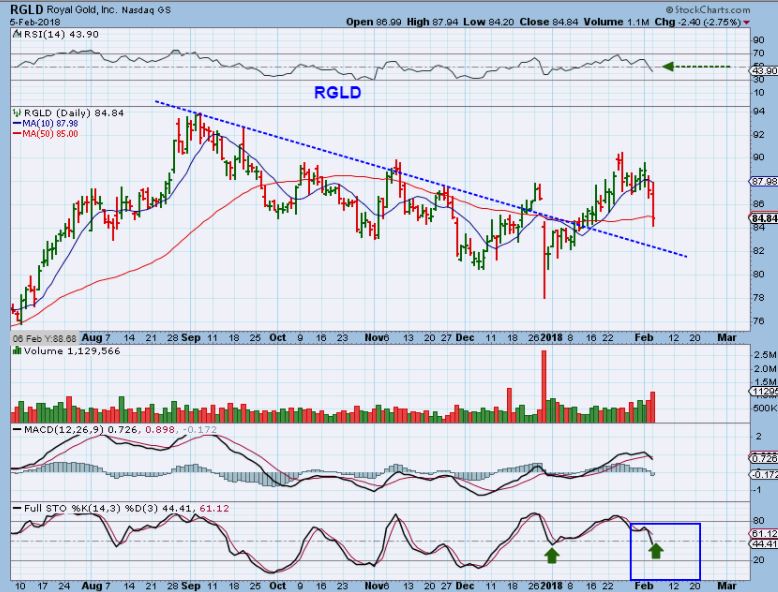778x592 pixels.
Task: Click the -1 label on MACD axis
Action: pos(757,490)
